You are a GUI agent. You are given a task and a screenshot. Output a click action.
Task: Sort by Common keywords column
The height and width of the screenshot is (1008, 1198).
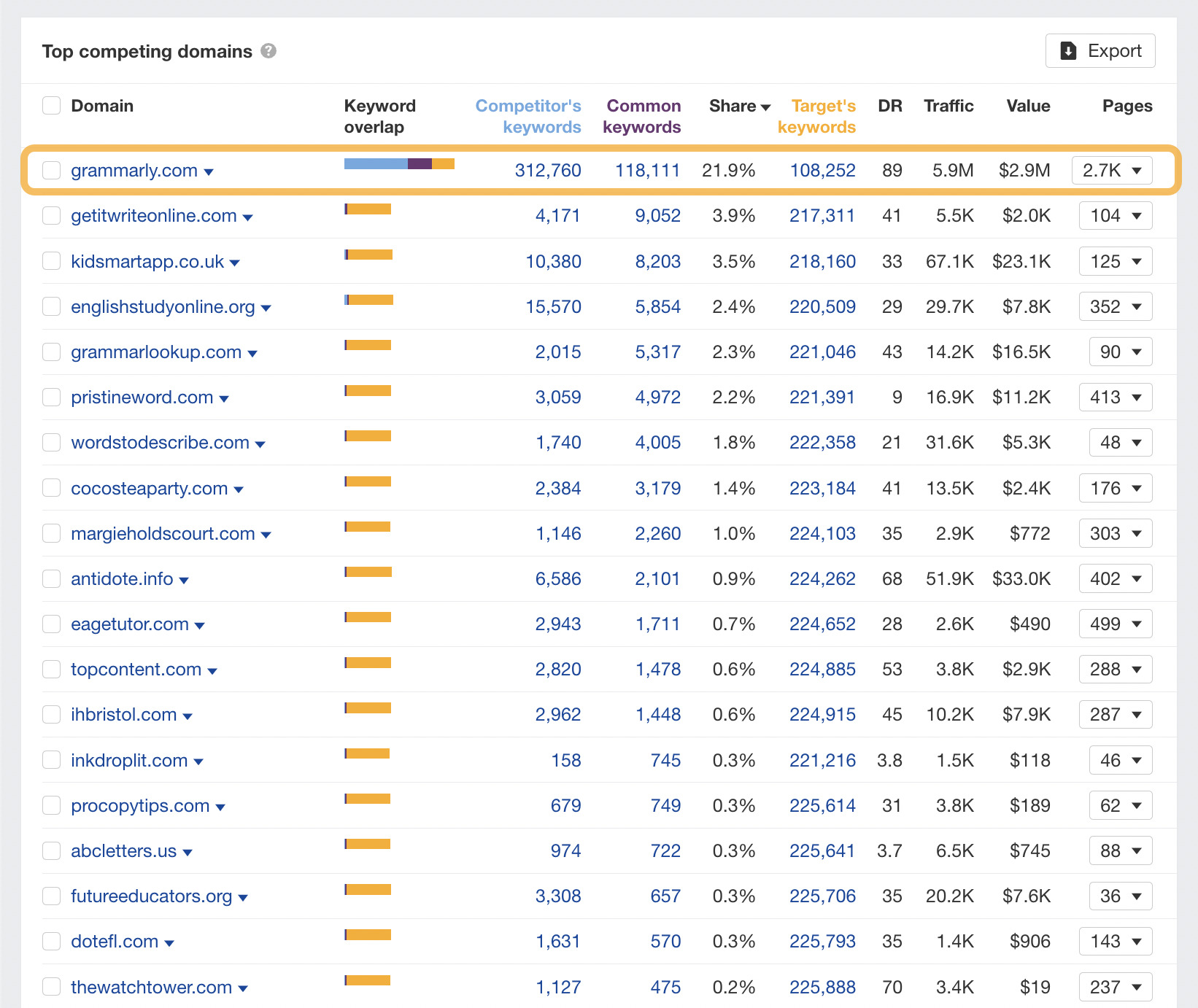[643, 116]
